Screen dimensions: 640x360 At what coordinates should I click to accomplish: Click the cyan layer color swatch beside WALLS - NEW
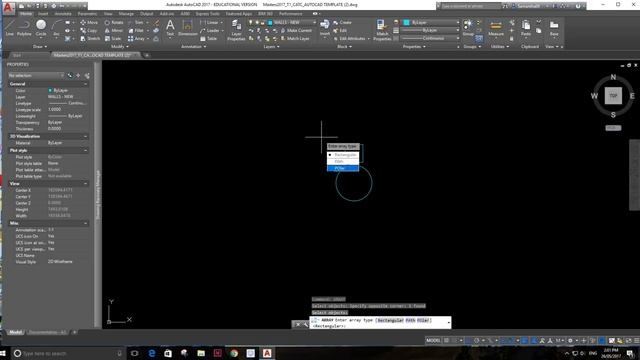pos(270,22)
